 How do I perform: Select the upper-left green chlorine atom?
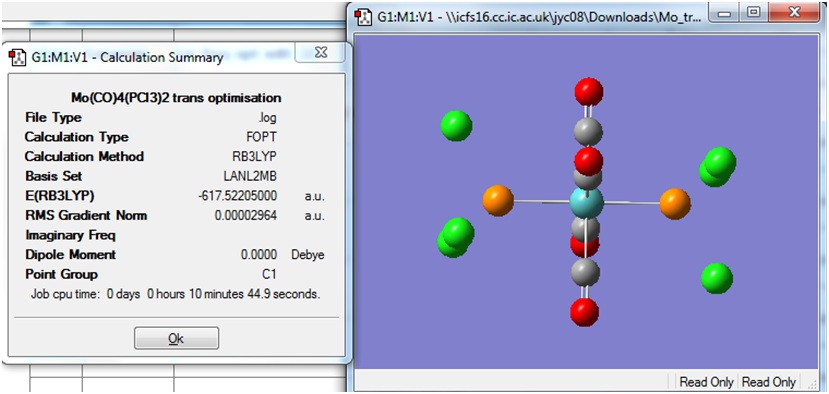click(x=456, y=126)
